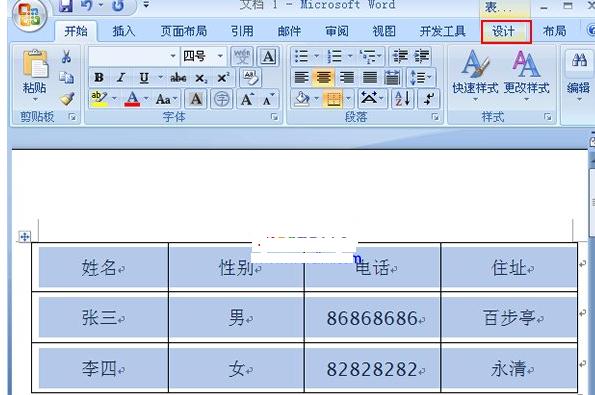Open the clipboard pane launcher
Viewport: 595px width, 395px height.
coord(72,117)
